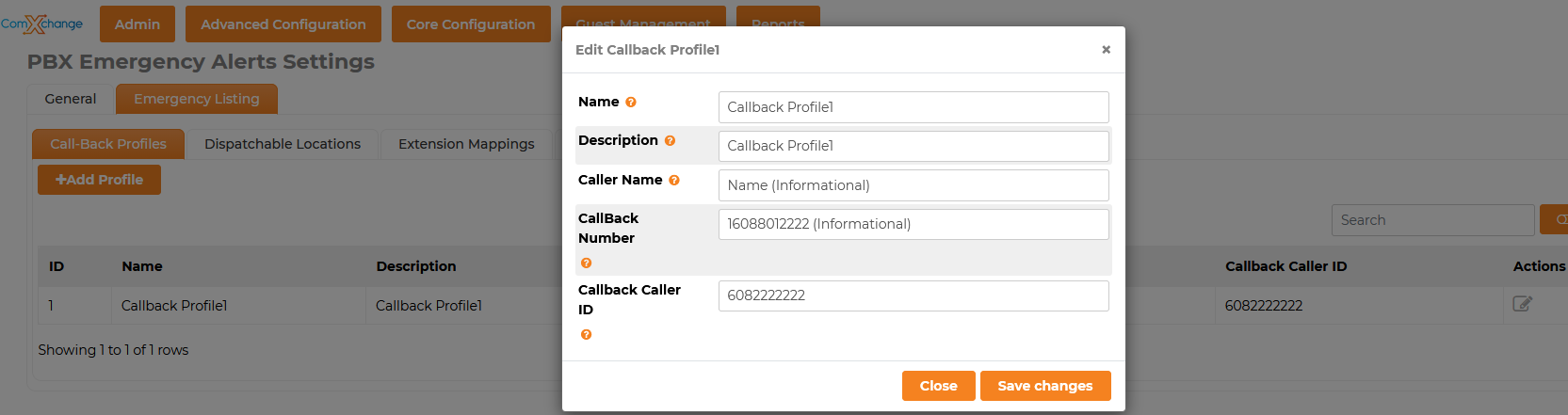Screen dimensions: 1568x415
Task: Click the Search box above the table
Action: (1431, 220)
